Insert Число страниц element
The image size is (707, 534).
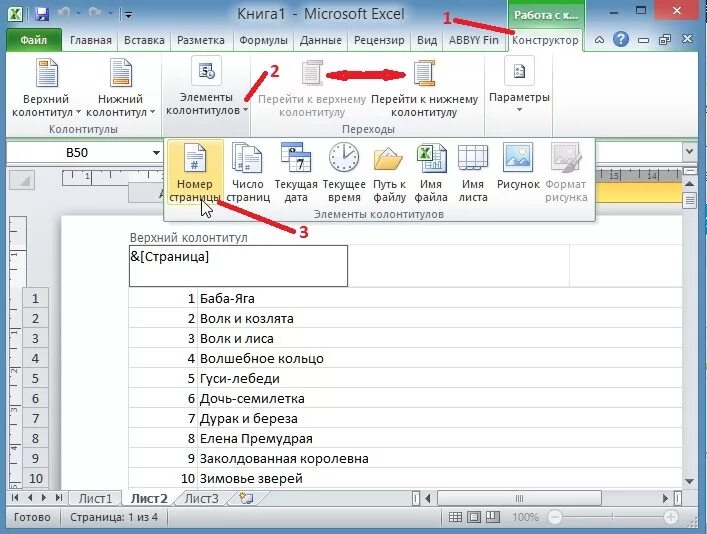tap(248, 173)
